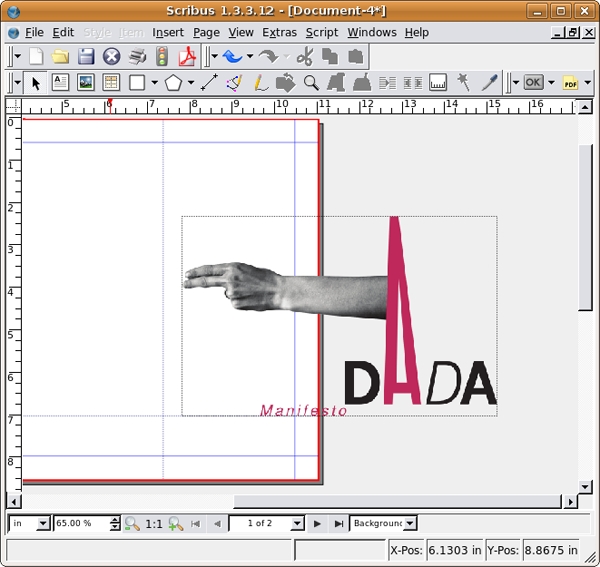Open the measurement unit dropdown

pyautogui.click(x=42, y=523)
